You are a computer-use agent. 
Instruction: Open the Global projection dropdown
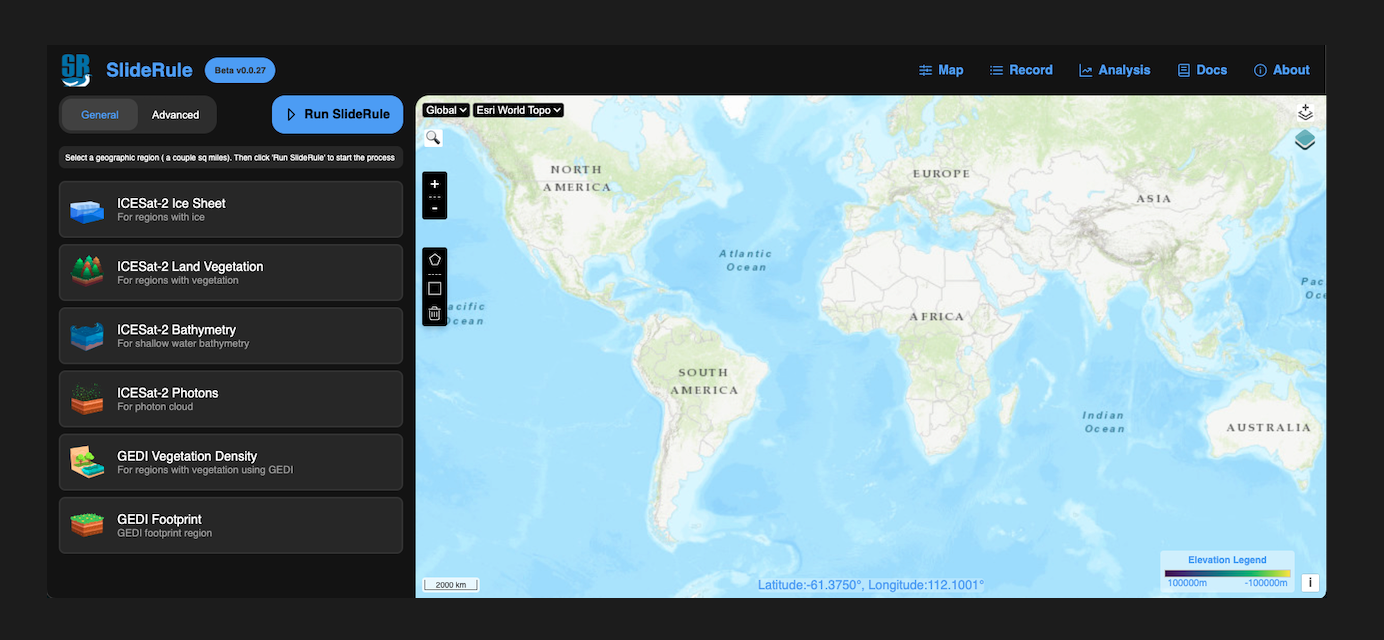point(446,110)
